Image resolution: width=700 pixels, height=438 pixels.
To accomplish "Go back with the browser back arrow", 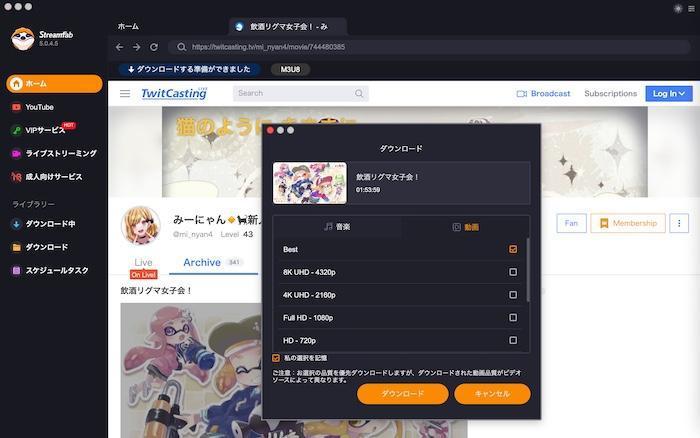I will 119,47.
